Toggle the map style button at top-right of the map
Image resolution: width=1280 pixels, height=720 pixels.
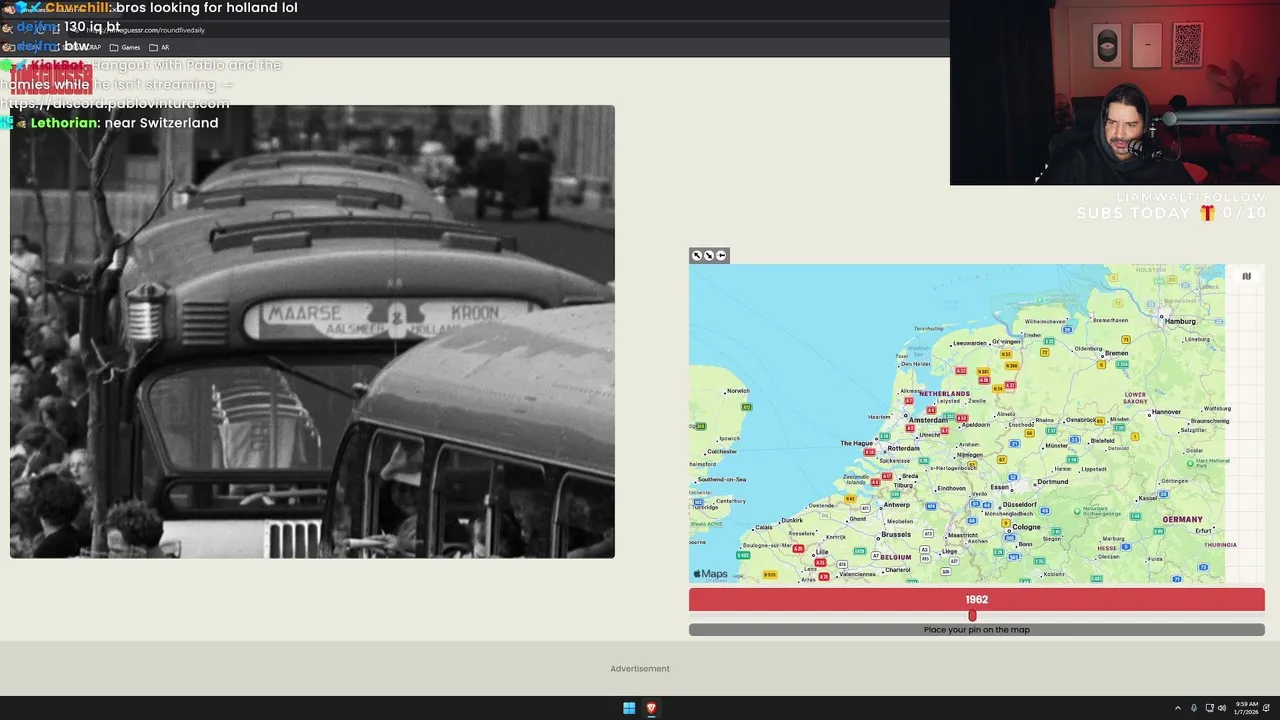(x=1246, y=276)
